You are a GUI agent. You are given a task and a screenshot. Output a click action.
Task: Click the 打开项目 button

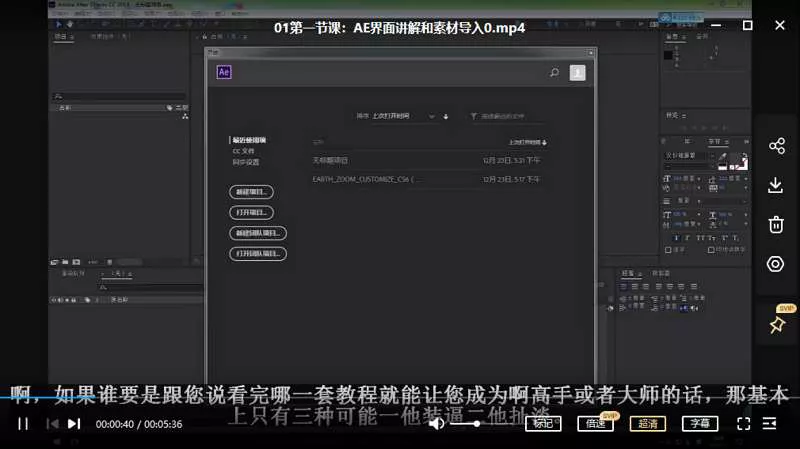coord(251,212)
